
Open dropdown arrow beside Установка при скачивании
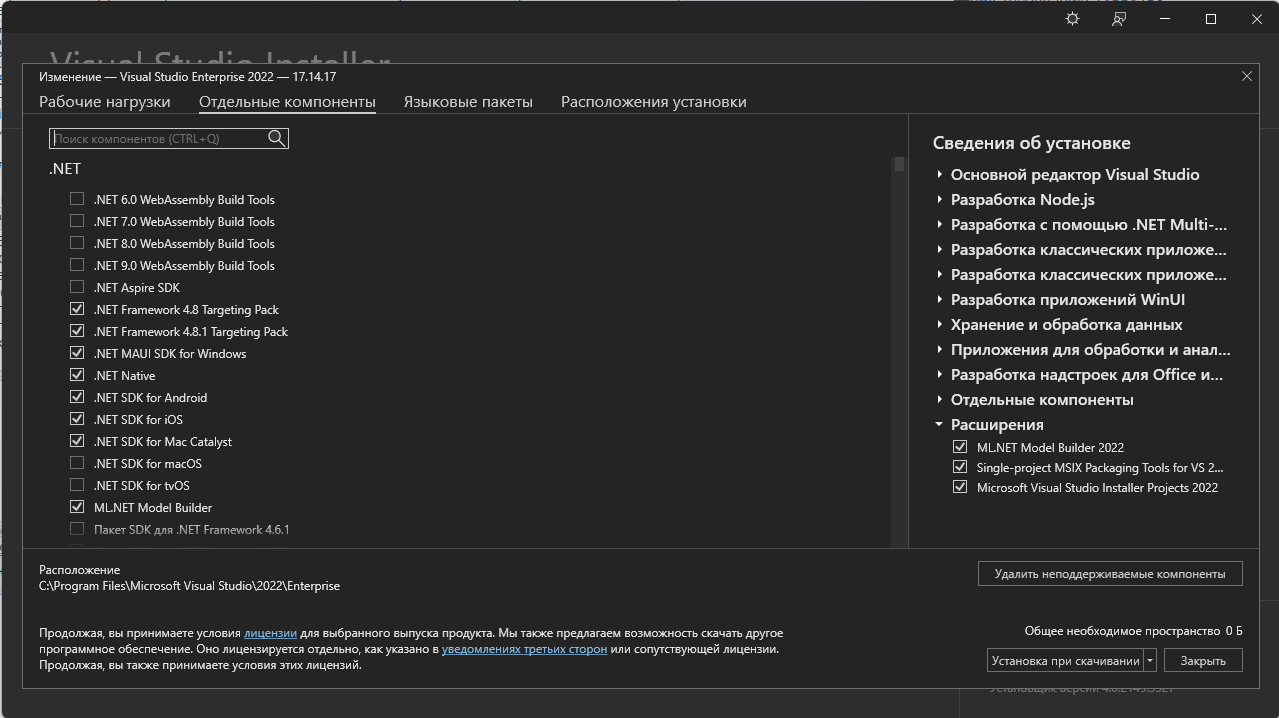click(x=1150, y=660)
